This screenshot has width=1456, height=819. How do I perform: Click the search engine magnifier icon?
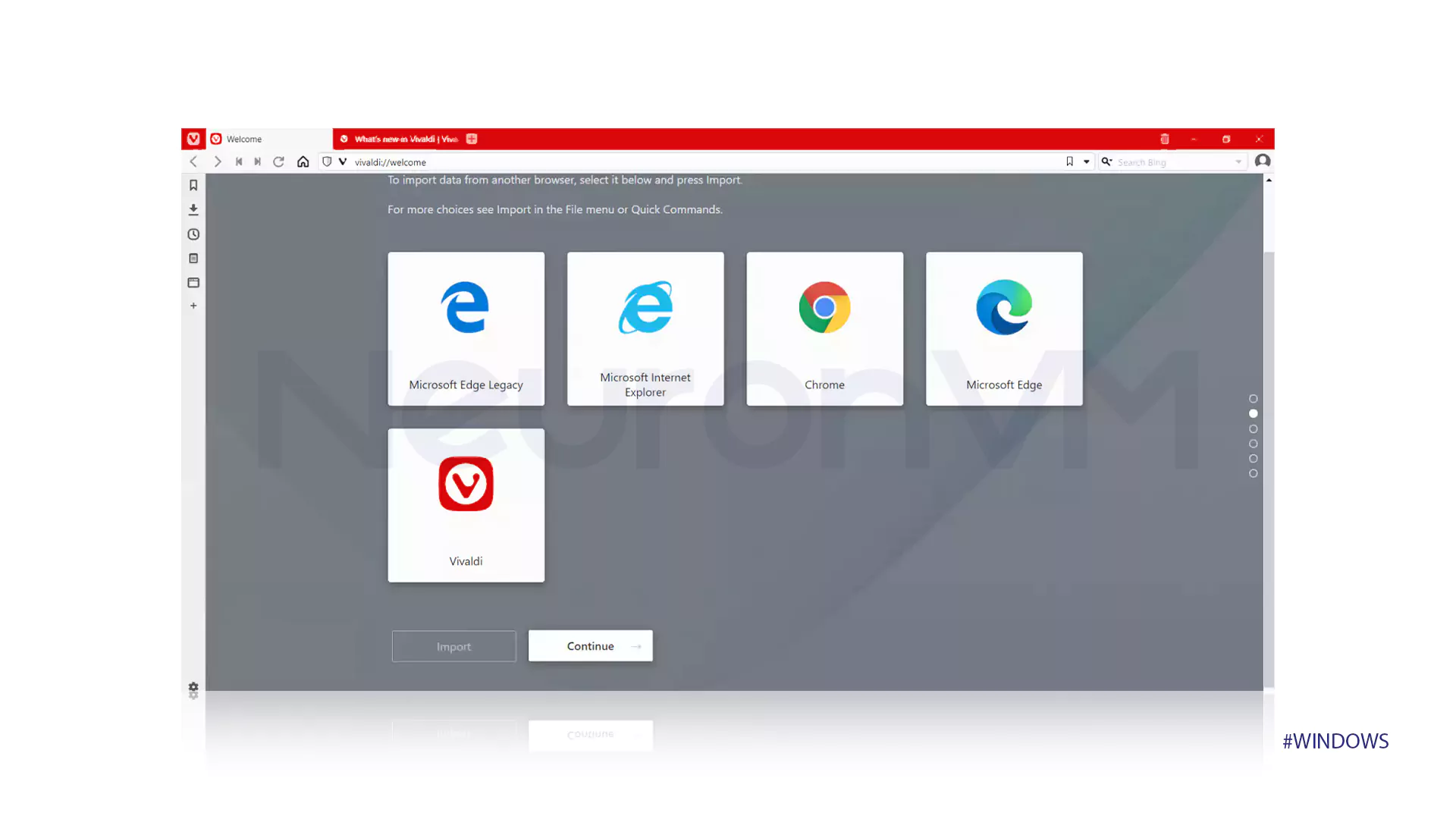(x=1106, y=162)
